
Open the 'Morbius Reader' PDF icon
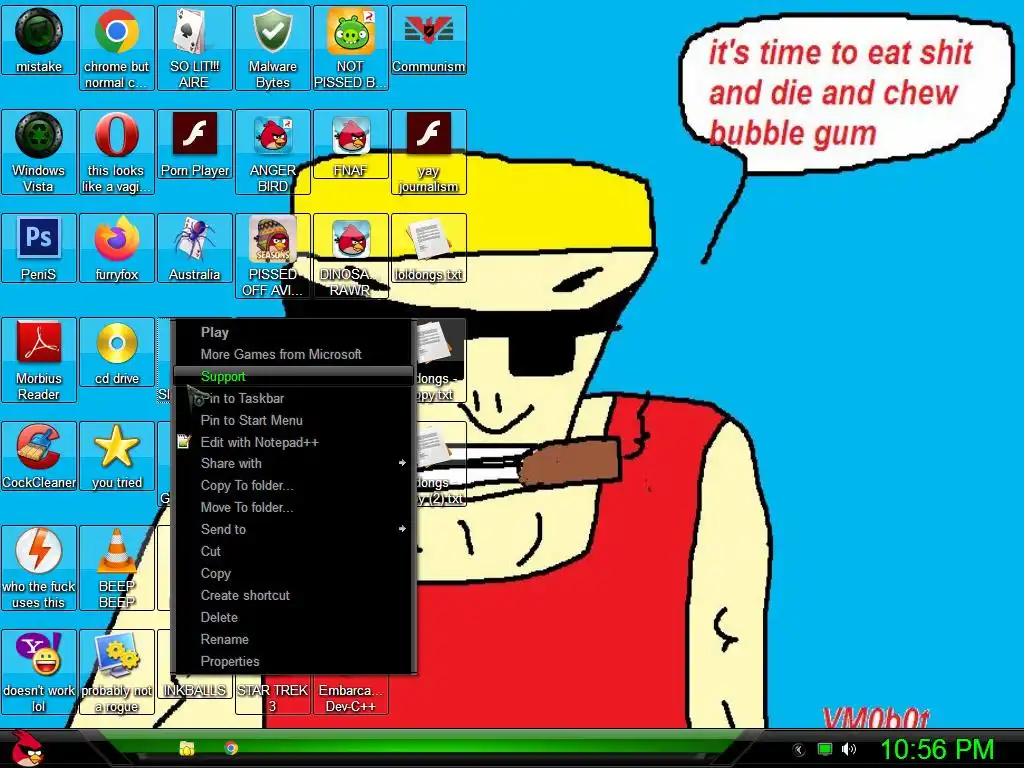[x=39, y=360]
